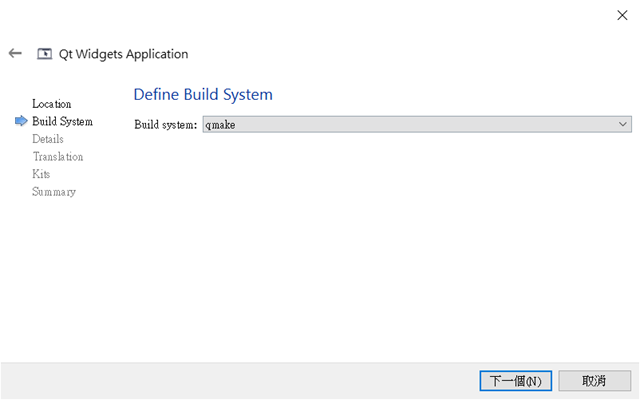Cancel the wizard with 取消 button
This screenshot has width=640, height=400.
(x=594, y=381)
